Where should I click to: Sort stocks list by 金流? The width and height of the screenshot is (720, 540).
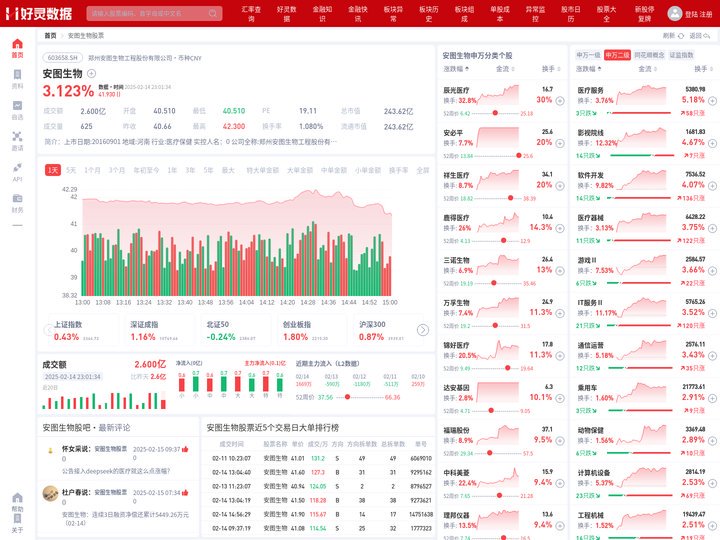[x=505, y=69]
